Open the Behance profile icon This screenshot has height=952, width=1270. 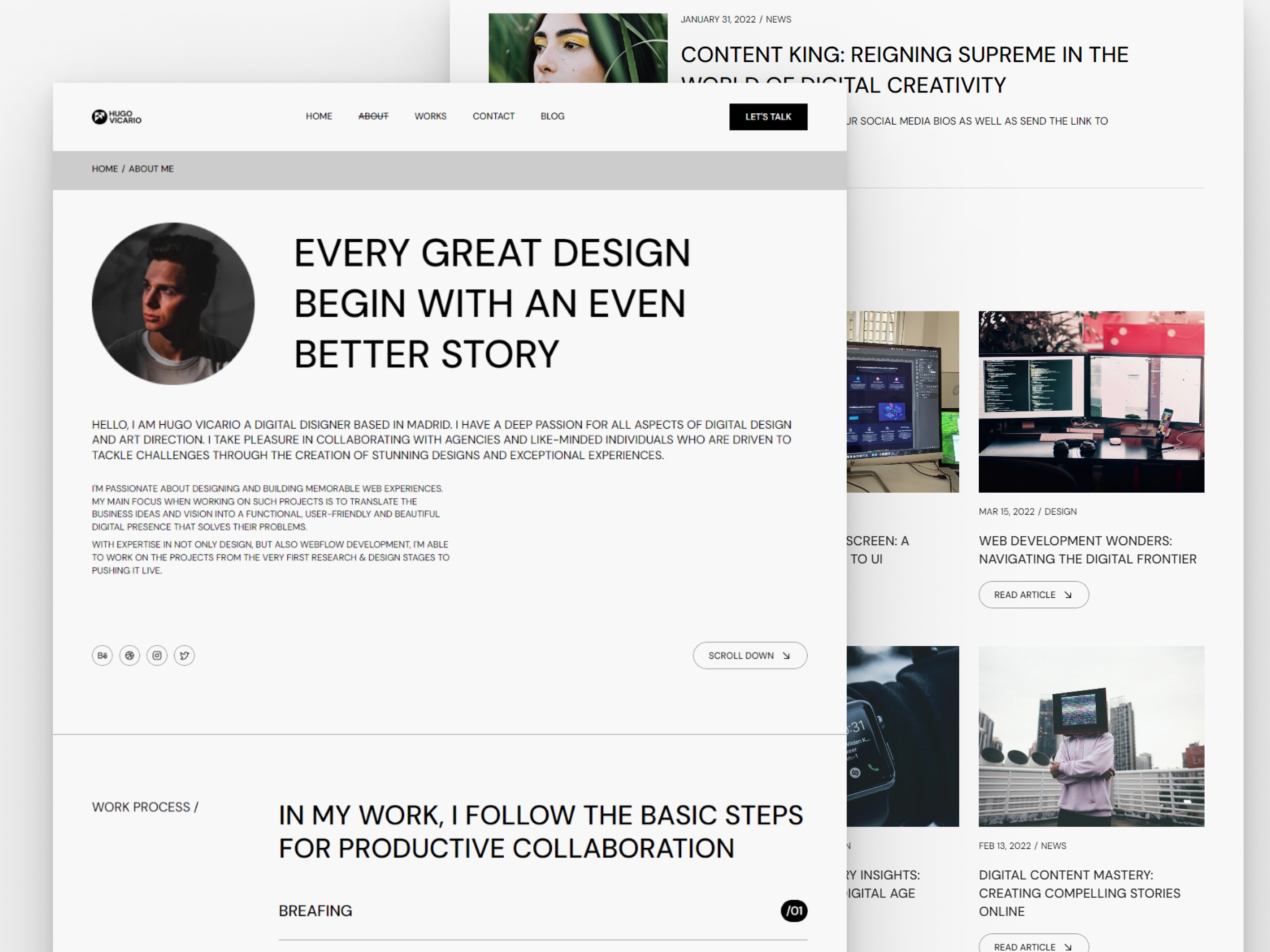coord(102,656)
